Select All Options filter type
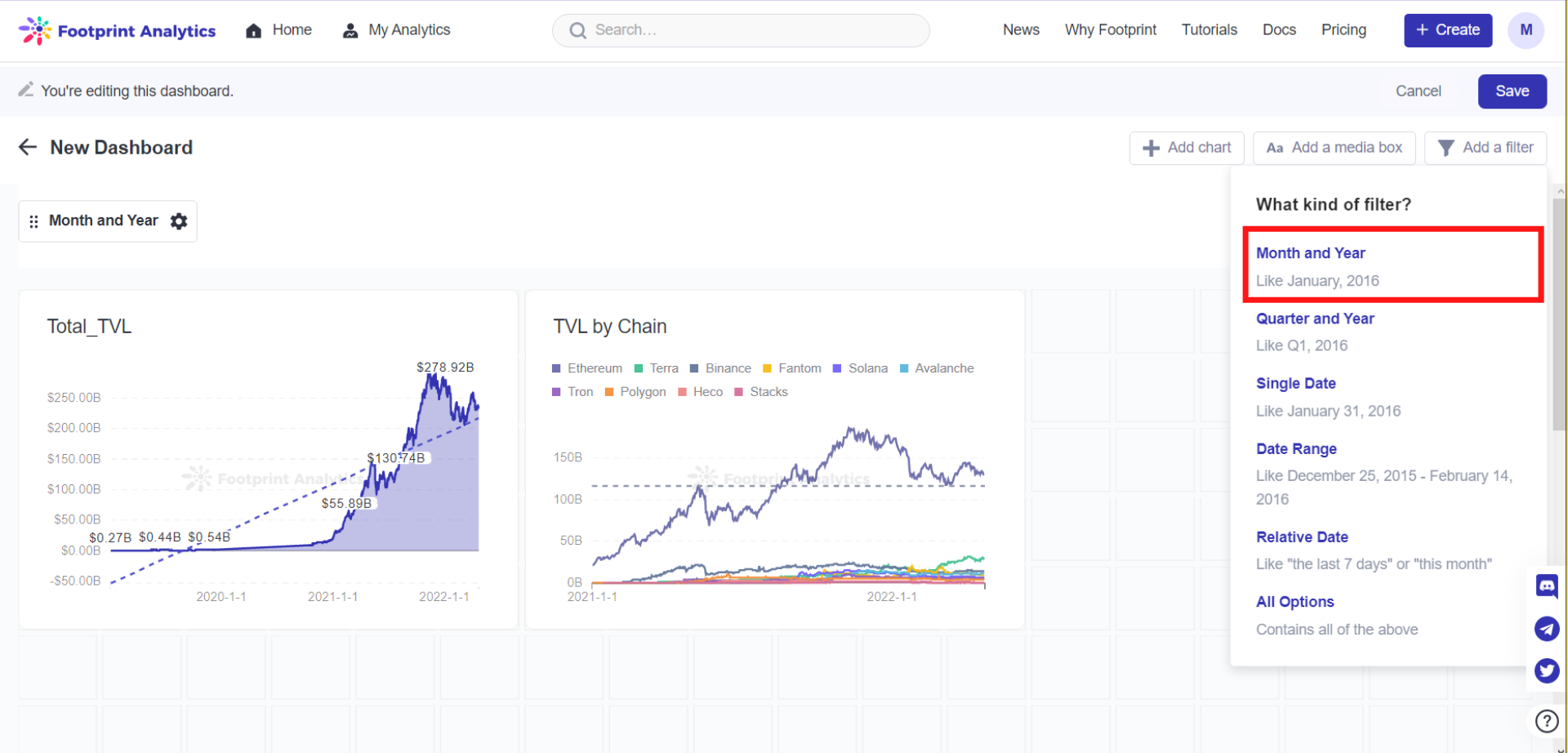The width and height of the screenshot is (1568, 753). click(1294, 602)
